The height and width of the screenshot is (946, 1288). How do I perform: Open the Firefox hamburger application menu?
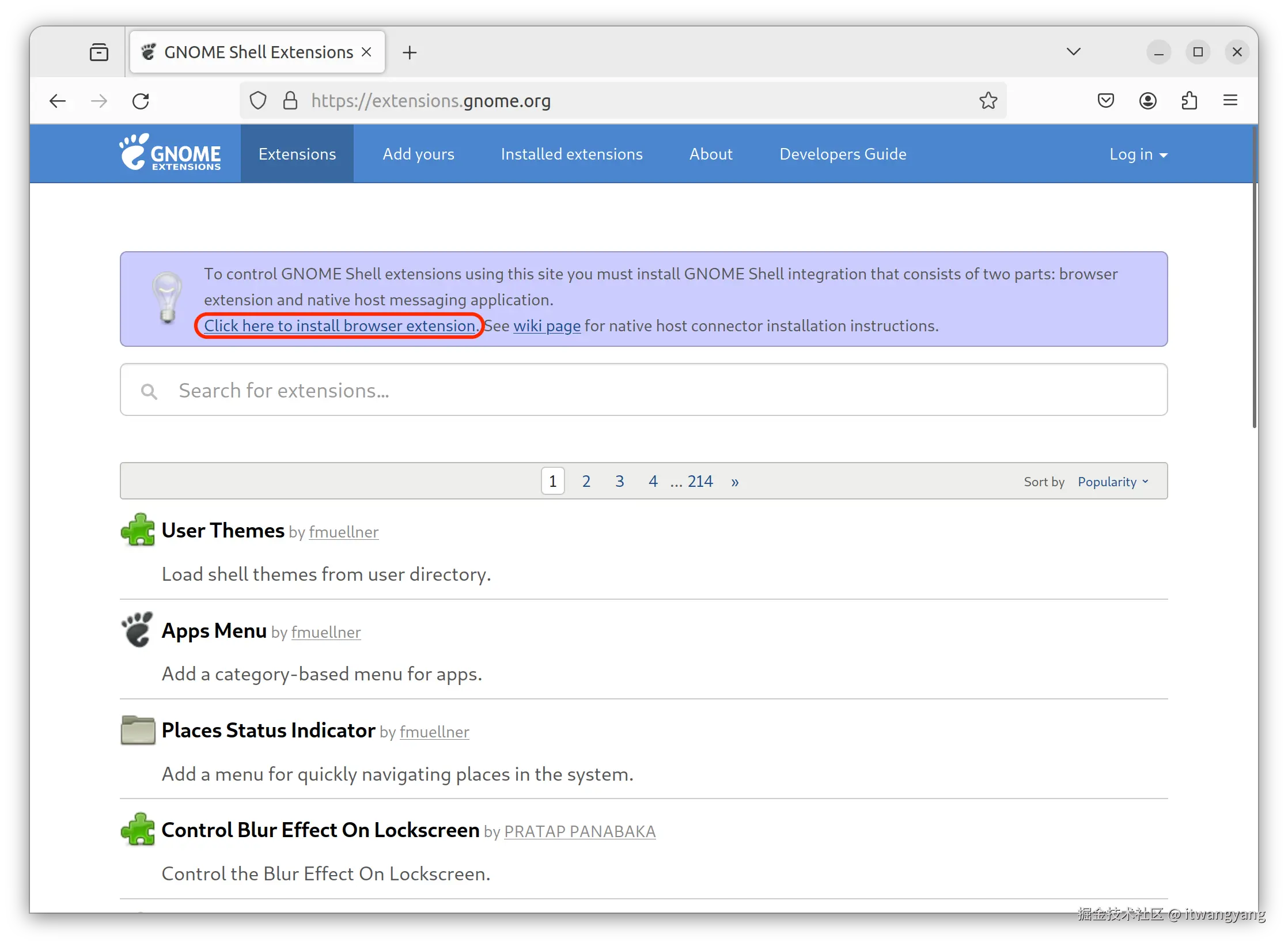[x=1230, y=101]
